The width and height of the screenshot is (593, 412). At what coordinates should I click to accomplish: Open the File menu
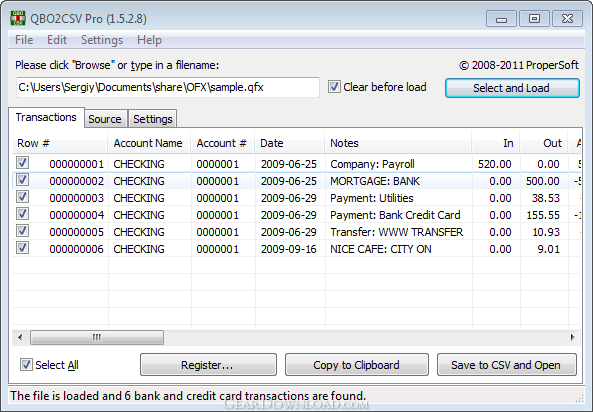click(24, 40)
